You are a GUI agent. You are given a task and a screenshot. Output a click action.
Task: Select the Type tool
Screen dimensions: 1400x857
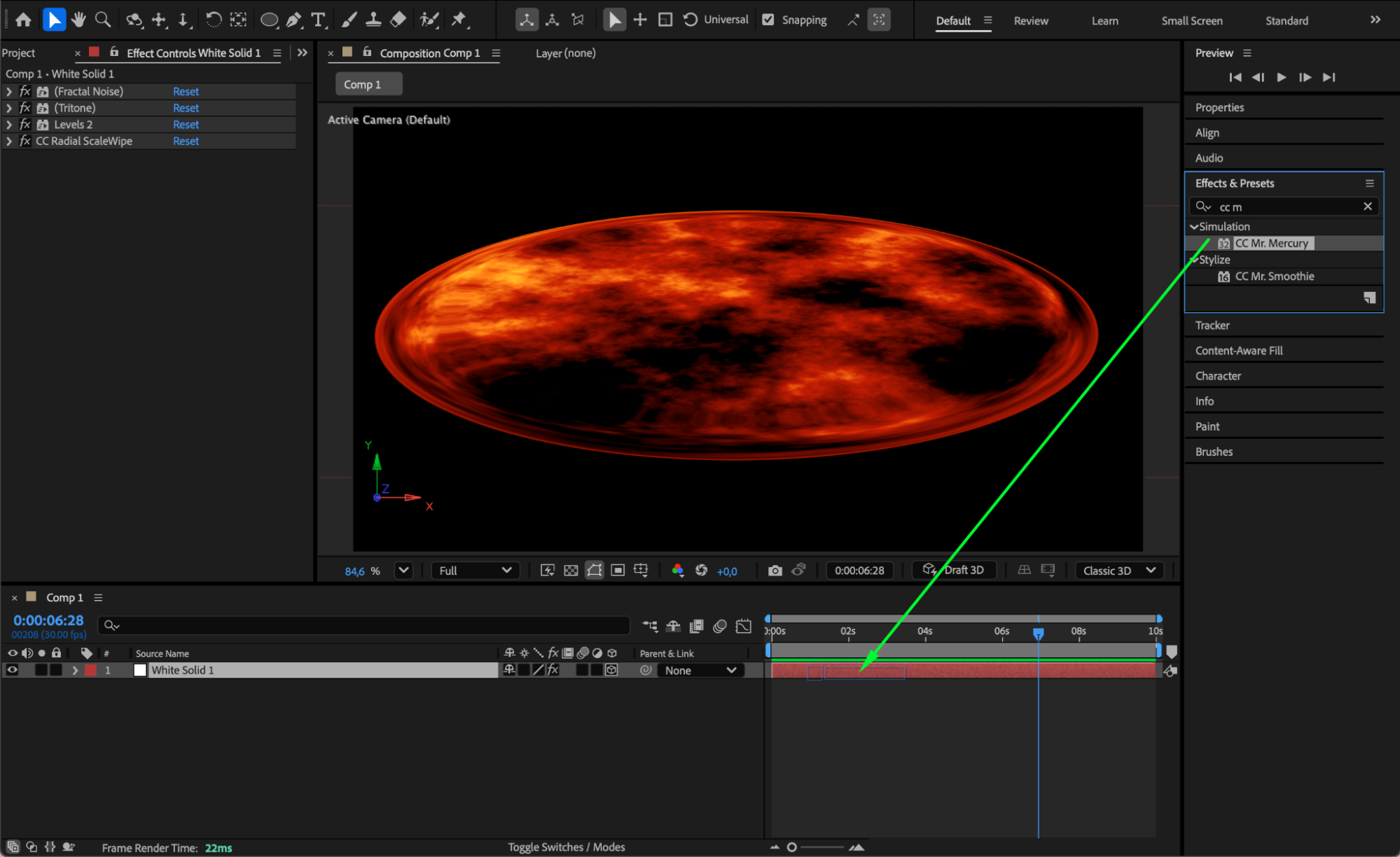pyautogui.click(x=319, y=20)
